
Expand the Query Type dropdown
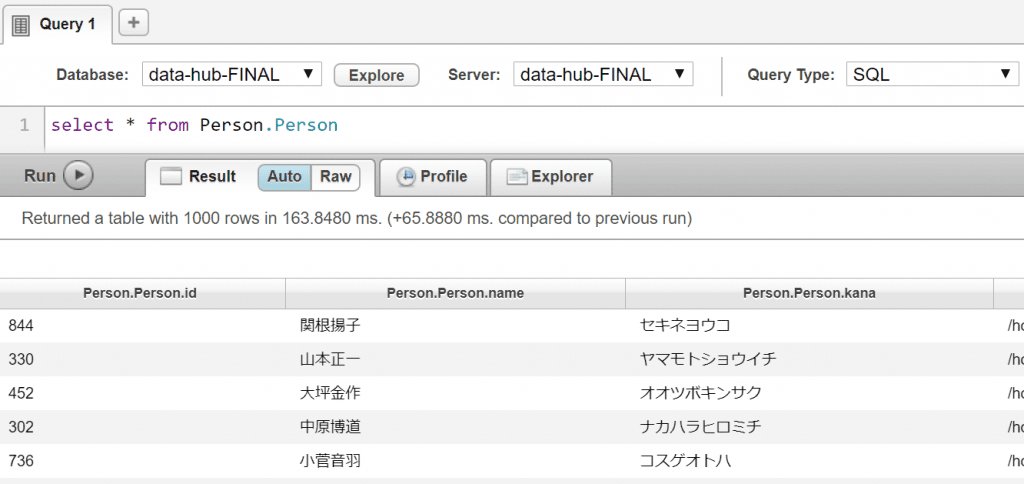pos(932,74)
